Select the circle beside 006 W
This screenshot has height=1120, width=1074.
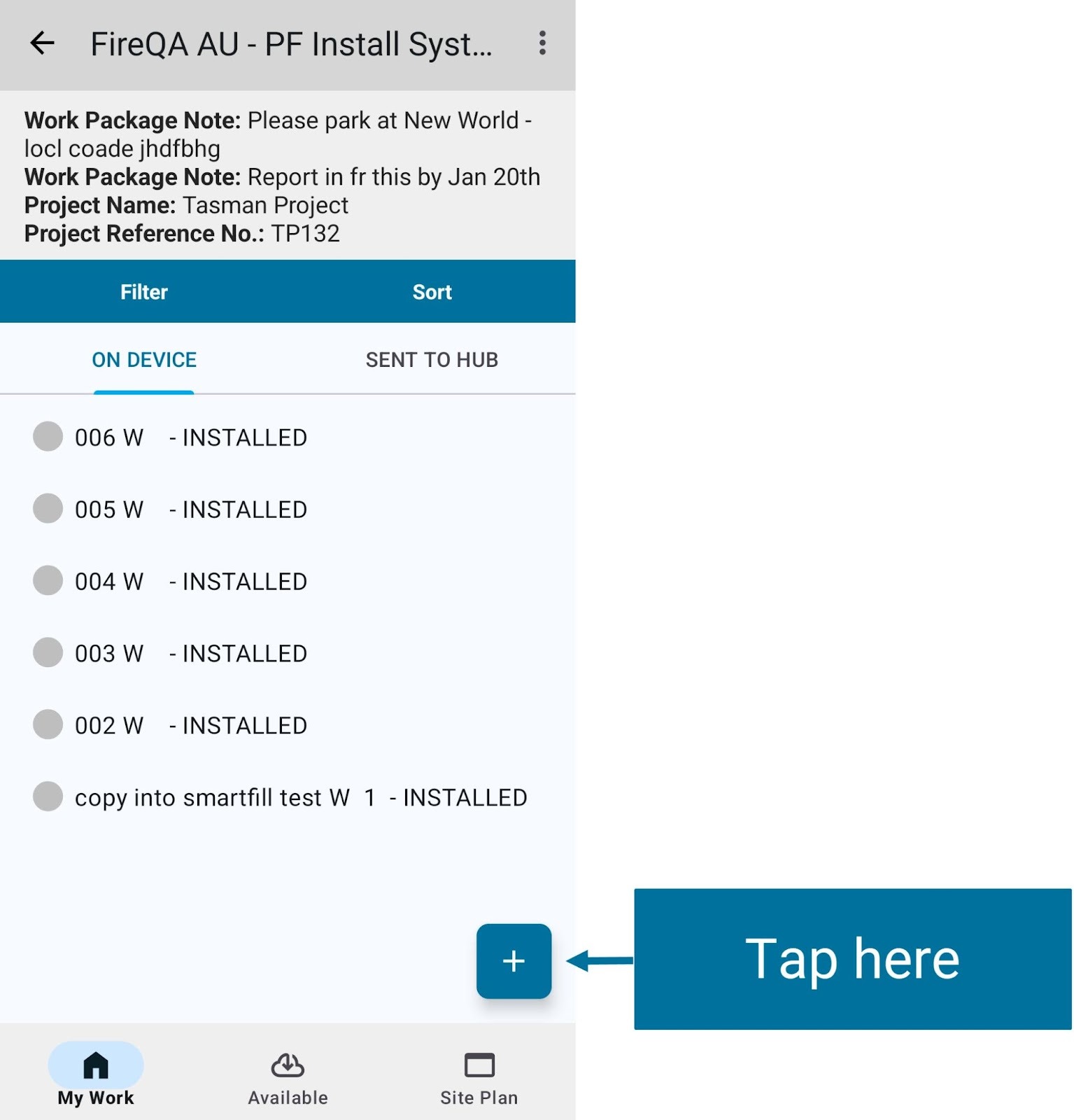(48, 437)
